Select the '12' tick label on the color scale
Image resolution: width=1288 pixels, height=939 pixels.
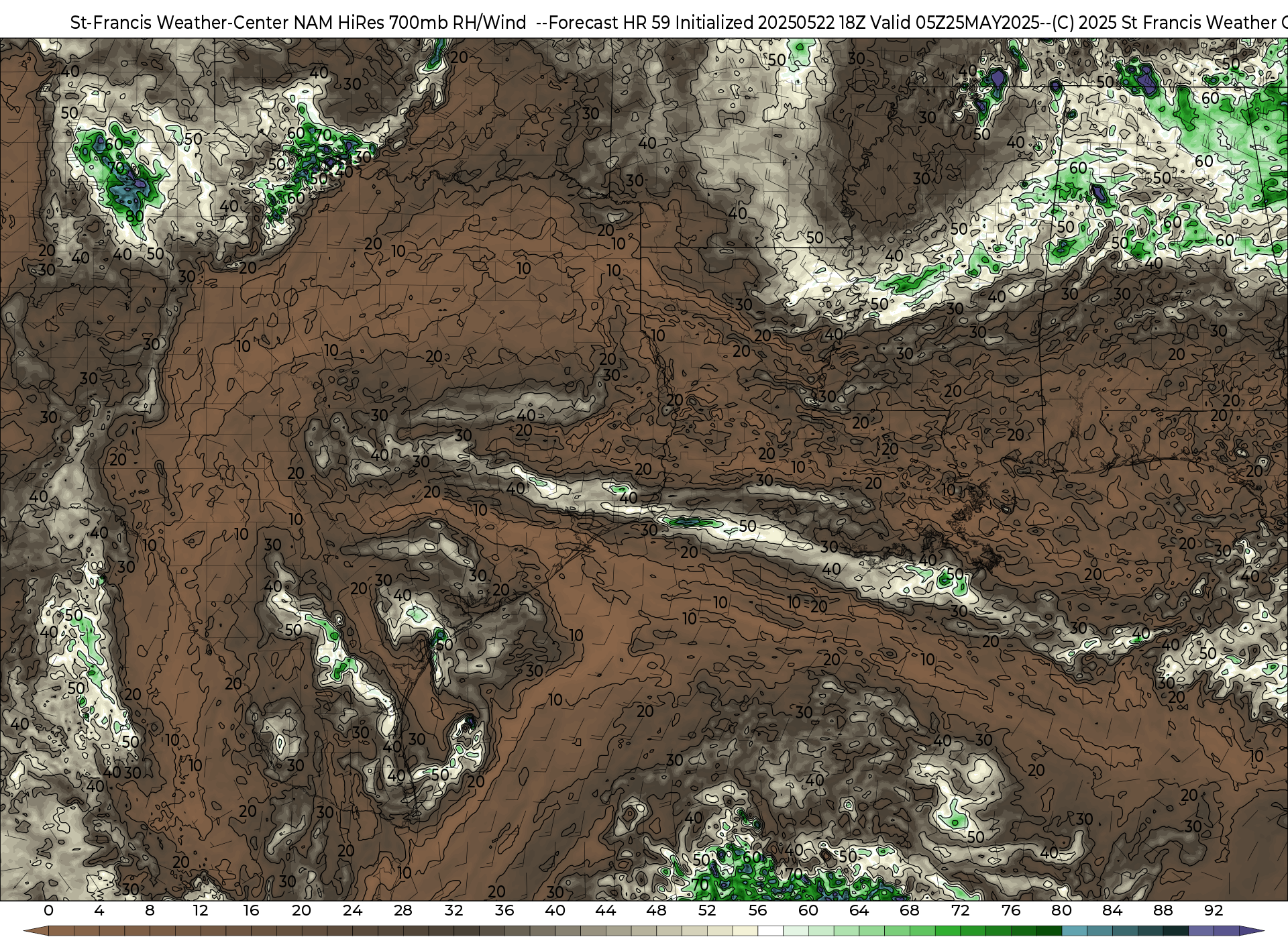pyautogui.click(x=201, y=910)
